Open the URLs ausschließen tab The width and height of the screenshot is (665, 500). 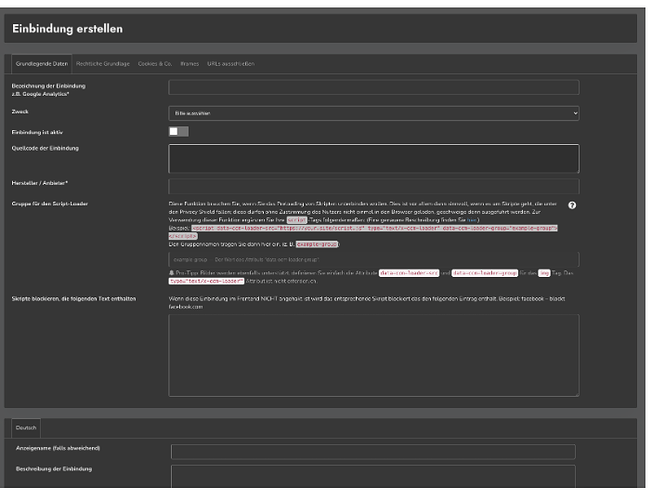click(231, 64)
